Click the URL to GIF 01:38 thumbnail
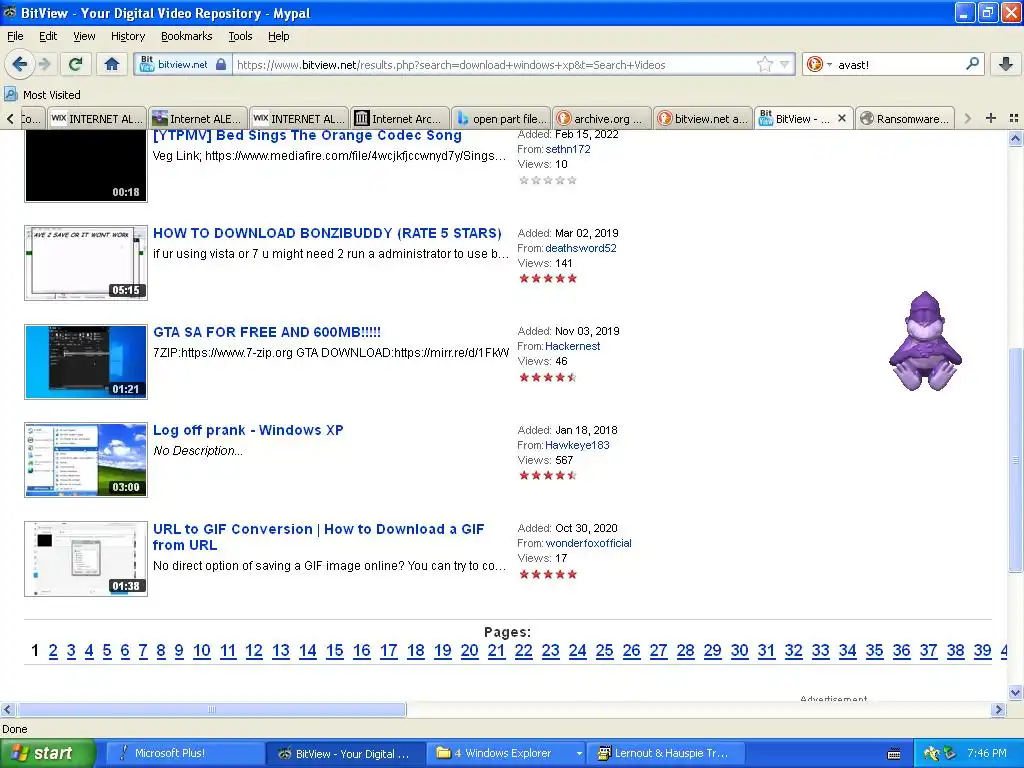 tap(86, 558)
